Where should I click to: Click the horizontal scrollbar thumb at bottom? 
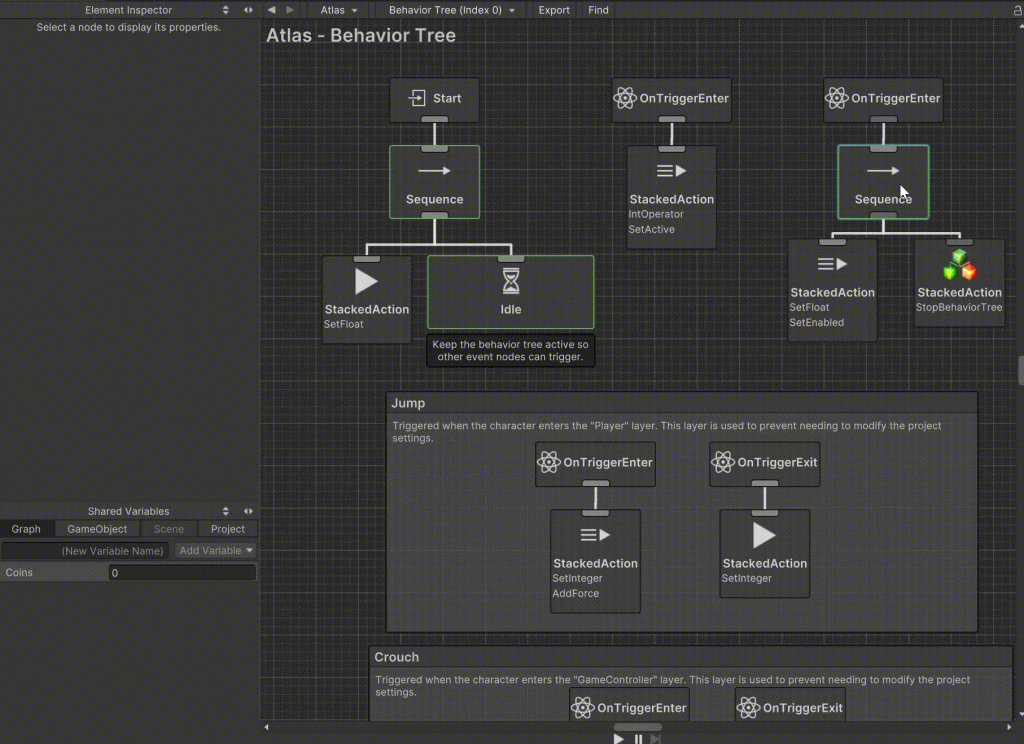(x=637, y=727)
